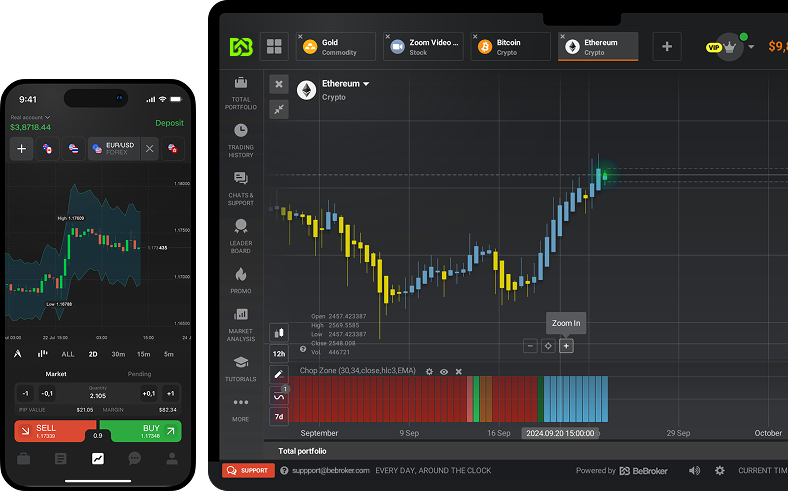The image size is (788, 491).
Task: Open the asset grid layout icon
Action: click(x=274, y=47)
